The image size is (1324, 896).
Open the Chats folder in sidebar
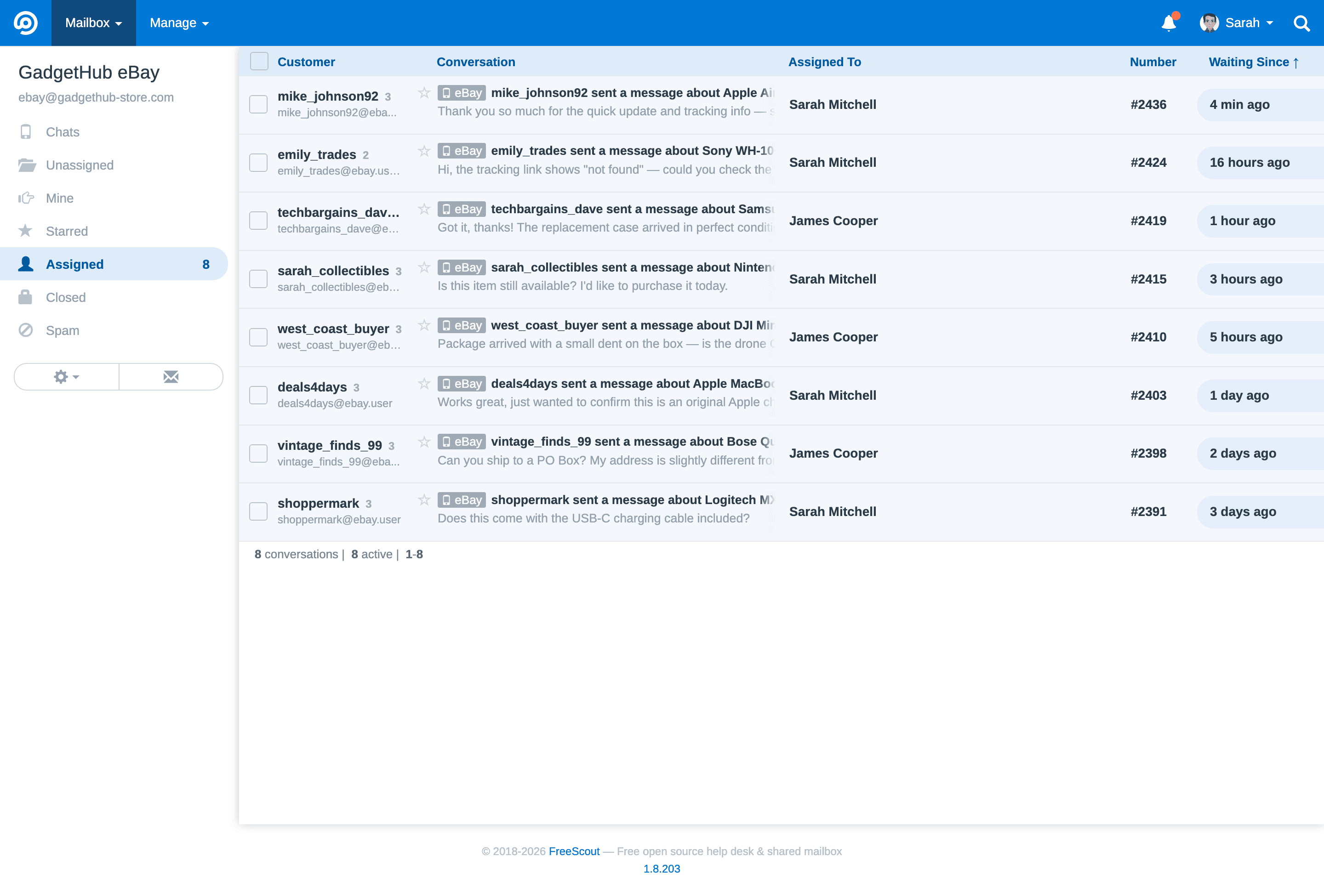(62, 131)
